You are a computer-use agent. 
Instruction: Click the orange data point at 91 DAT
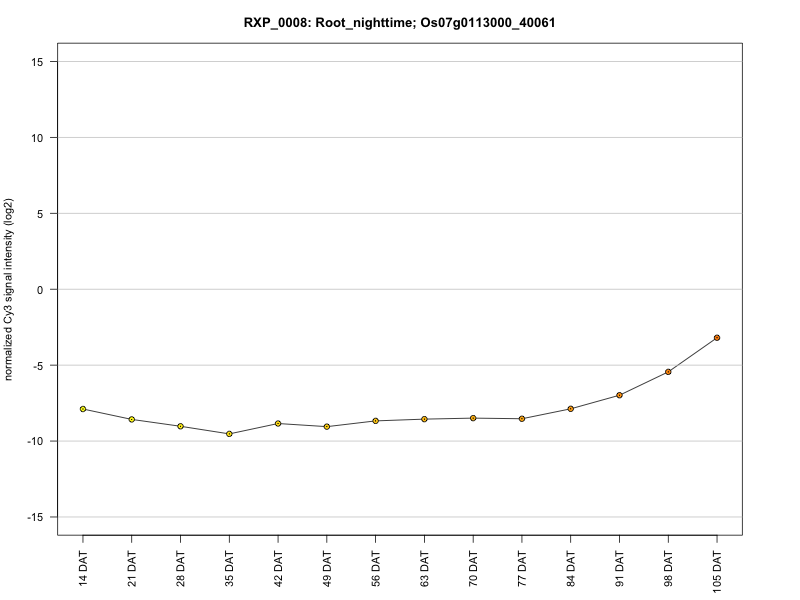[x=619, y=395]
